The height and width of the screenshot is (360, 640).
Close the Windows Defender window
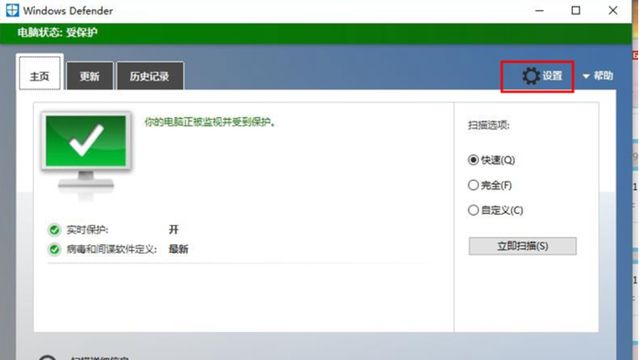[x=613, y=11]
